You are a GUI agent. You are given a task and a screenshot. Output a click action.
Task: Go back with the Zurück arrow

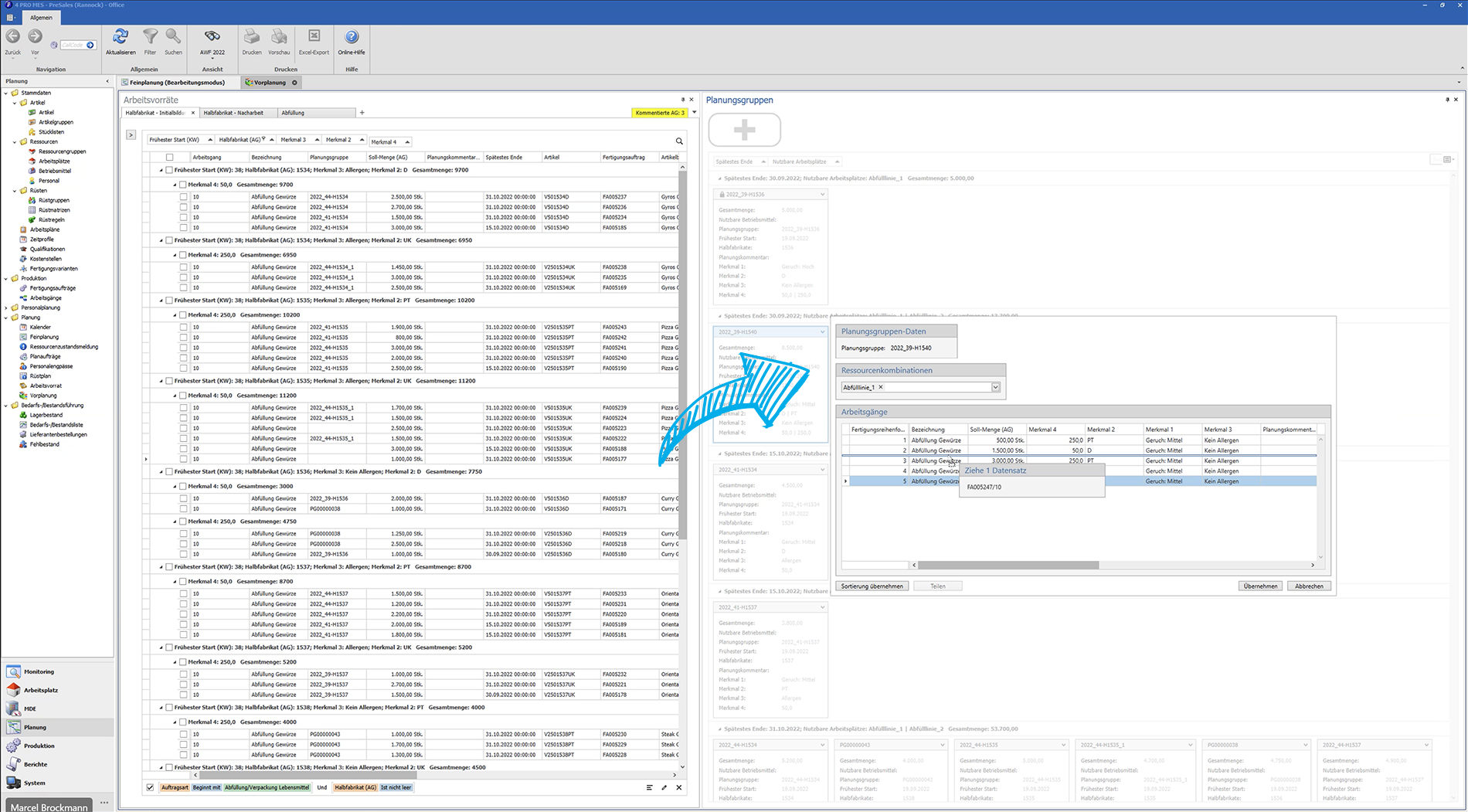point(13,36)
